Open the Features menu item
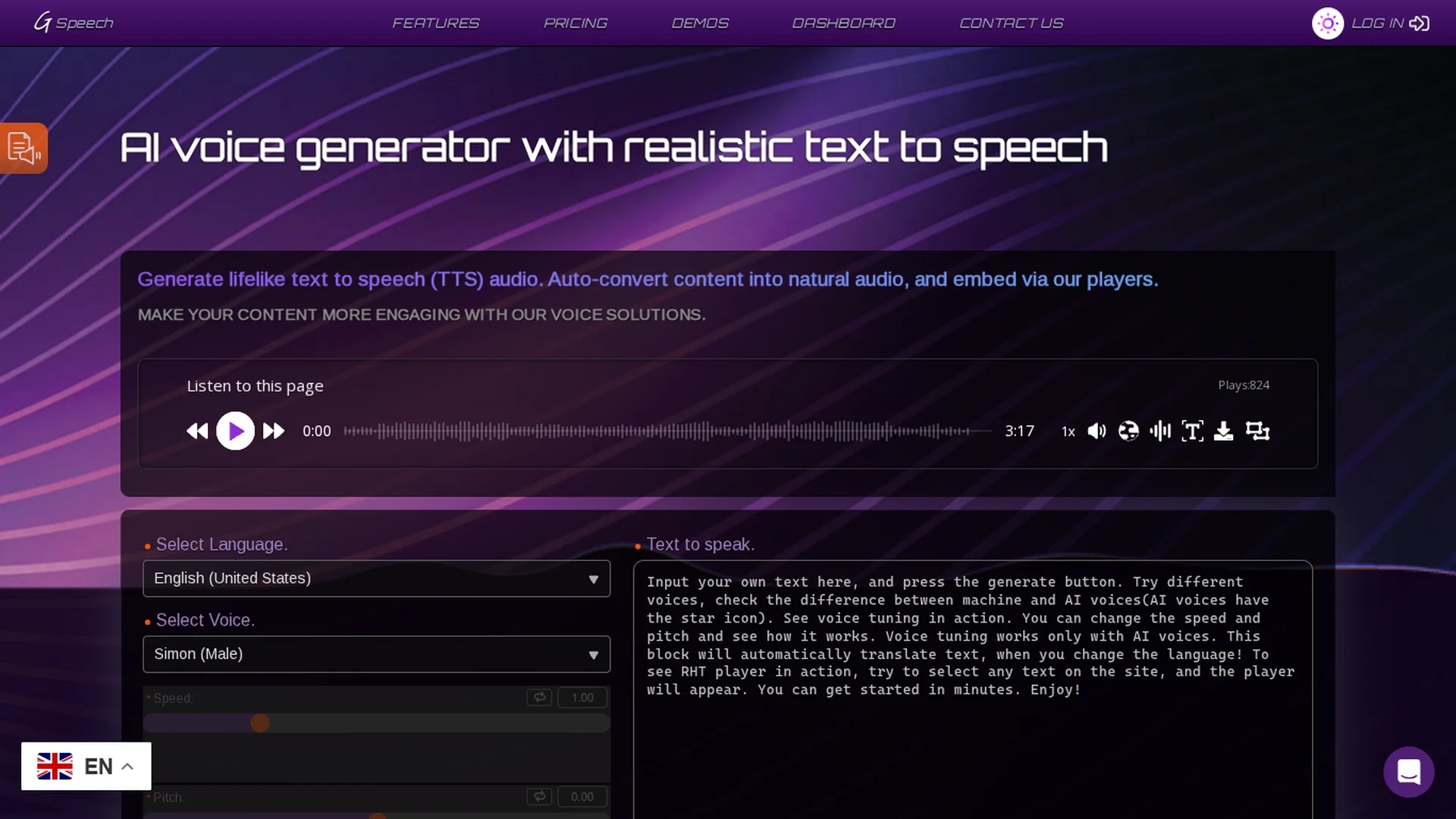This screenshot has height=819, width=1456. [435, 23]
